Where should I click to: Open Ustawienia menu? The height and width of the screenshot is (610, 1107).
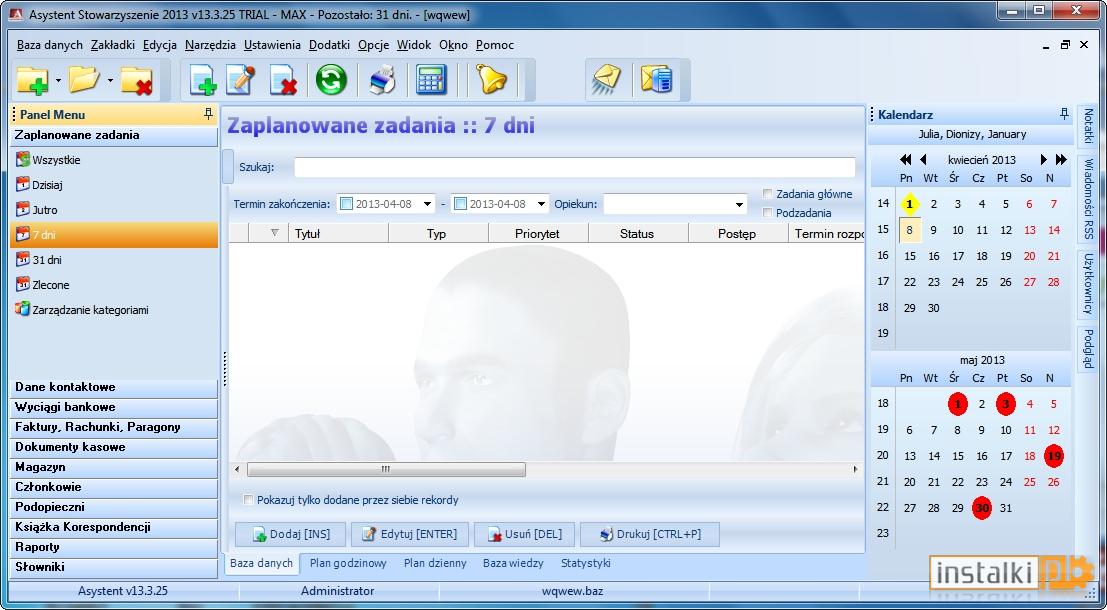273,44
